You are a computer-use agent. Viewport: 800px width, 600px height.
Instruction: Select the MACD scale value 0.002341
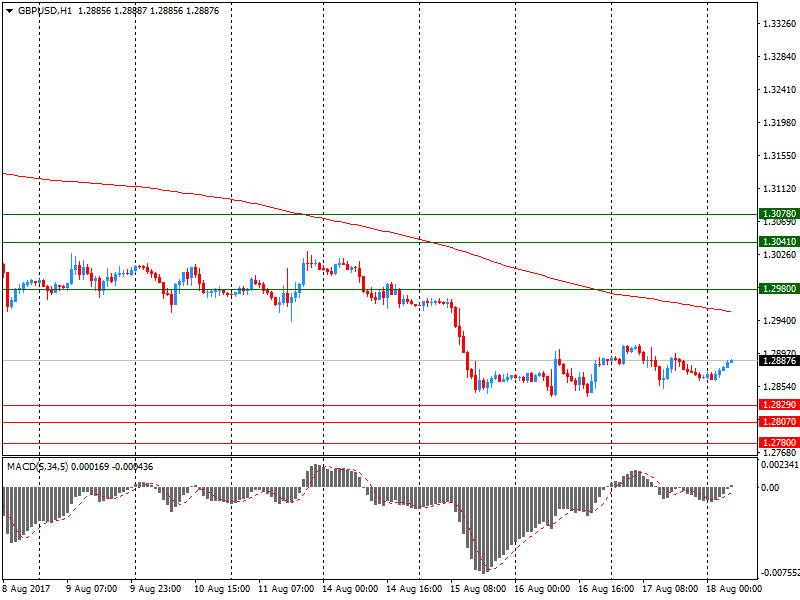780,465
